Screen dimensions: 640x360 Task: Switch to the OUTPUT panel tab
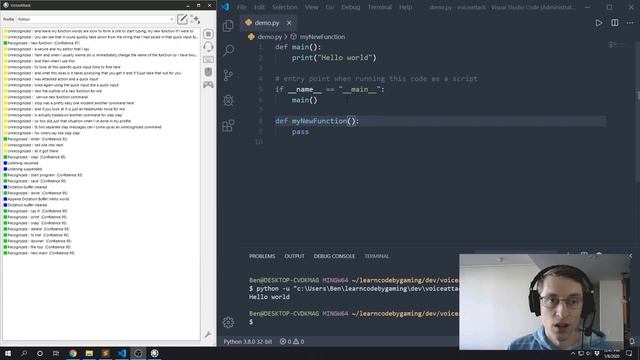[294, 256]
